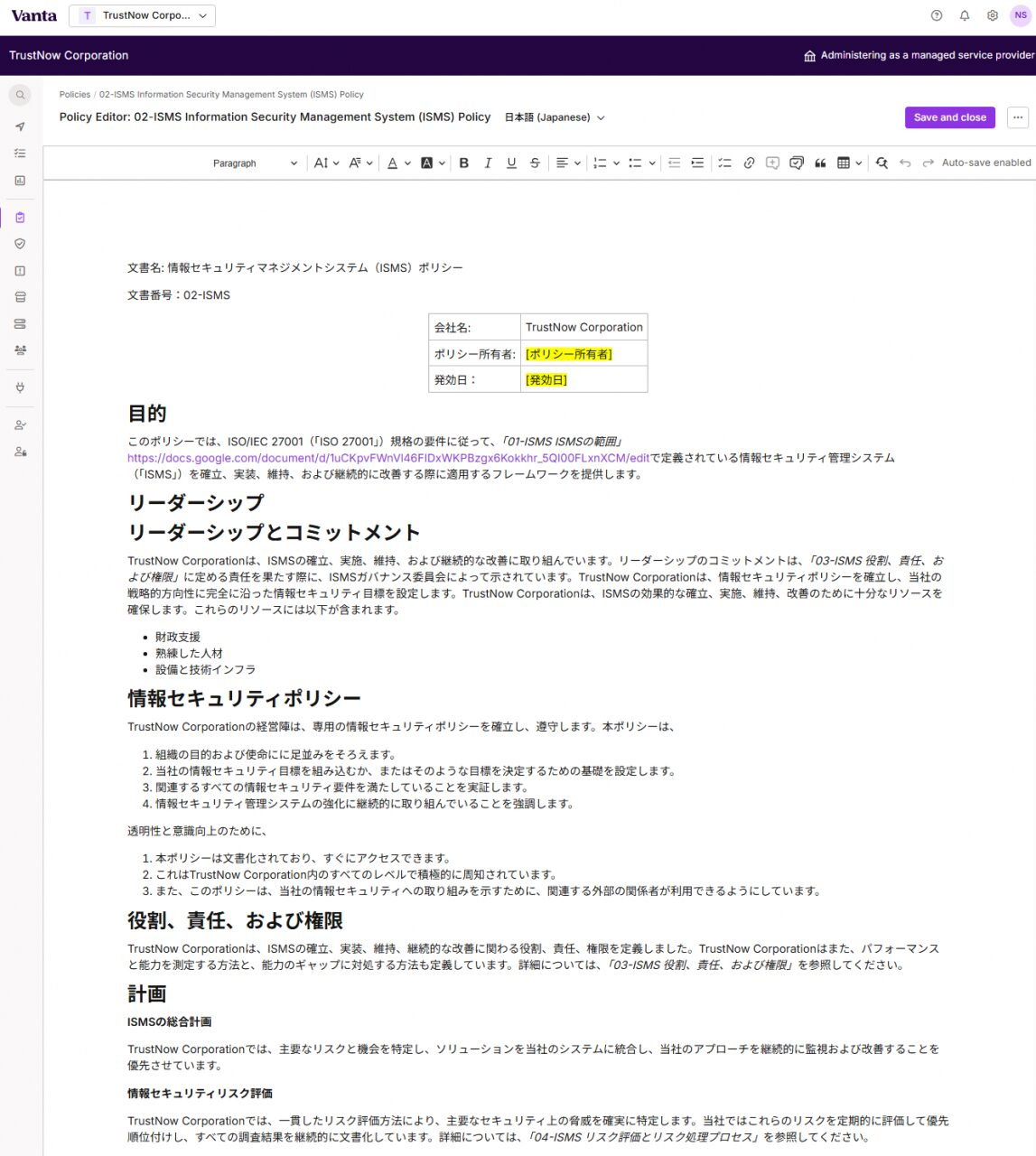Image resolution: width=1036 pixels, height=1156 pixels.
Task: Click the 情報セキュリティリスク評価 subheading
Action: click(x=201, y=1093)
